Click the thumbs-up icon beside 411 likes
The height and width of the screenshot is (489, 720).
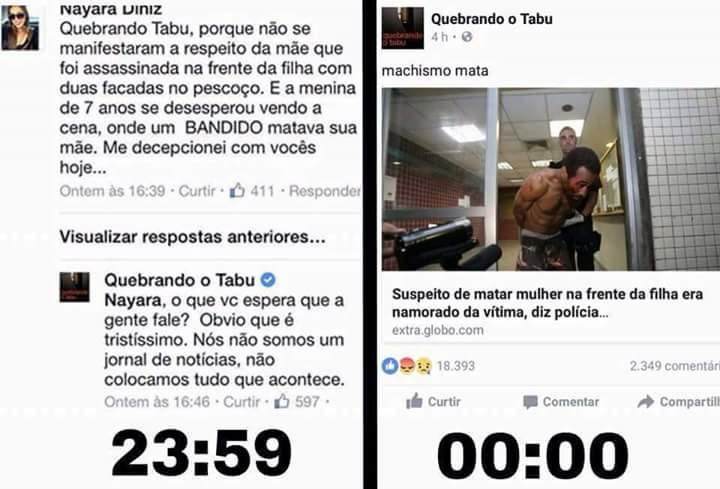click(x=237, y=190)
